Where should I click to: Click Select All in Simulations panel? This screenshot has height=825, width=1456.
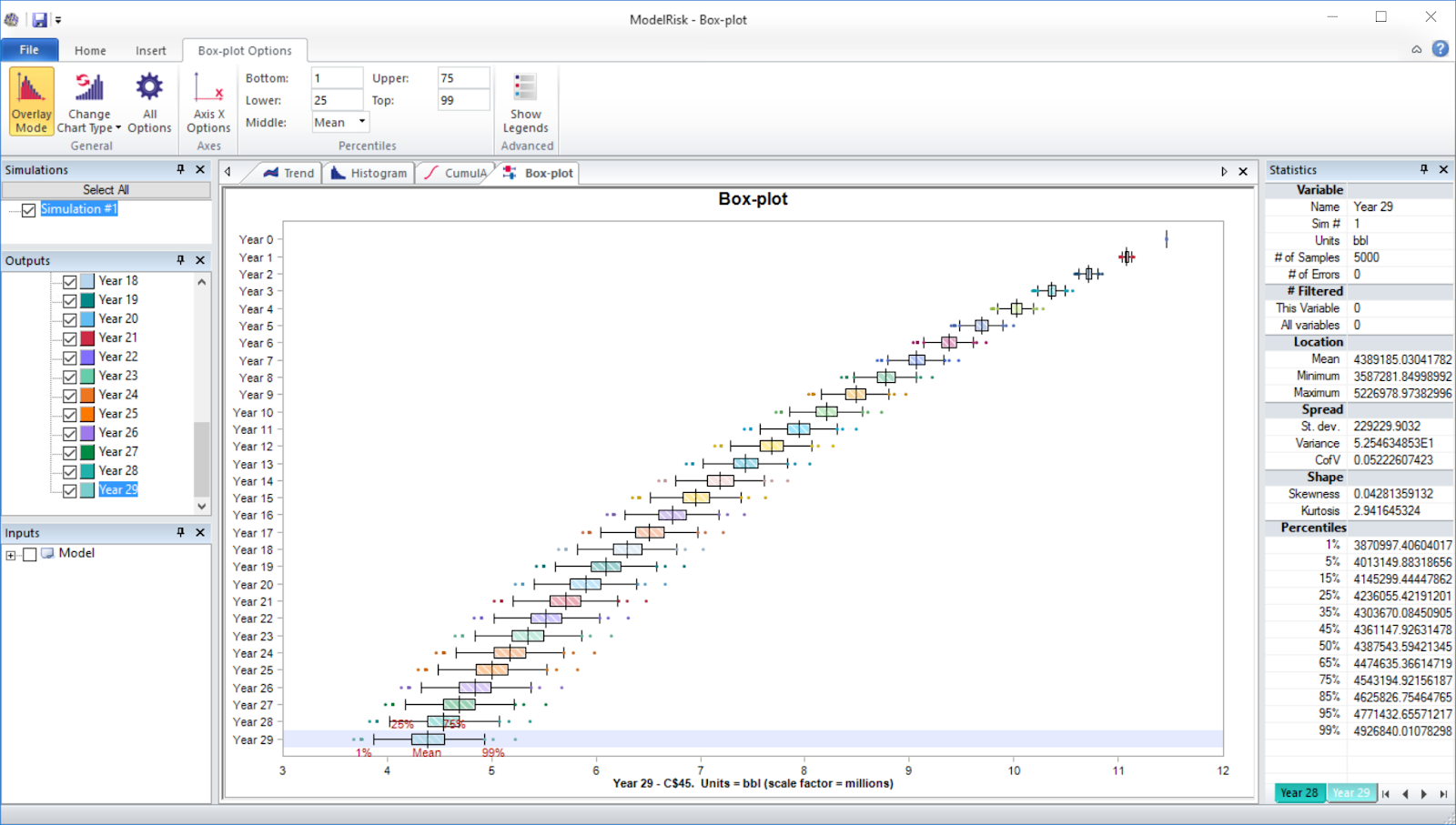click(x=106, y=190)
